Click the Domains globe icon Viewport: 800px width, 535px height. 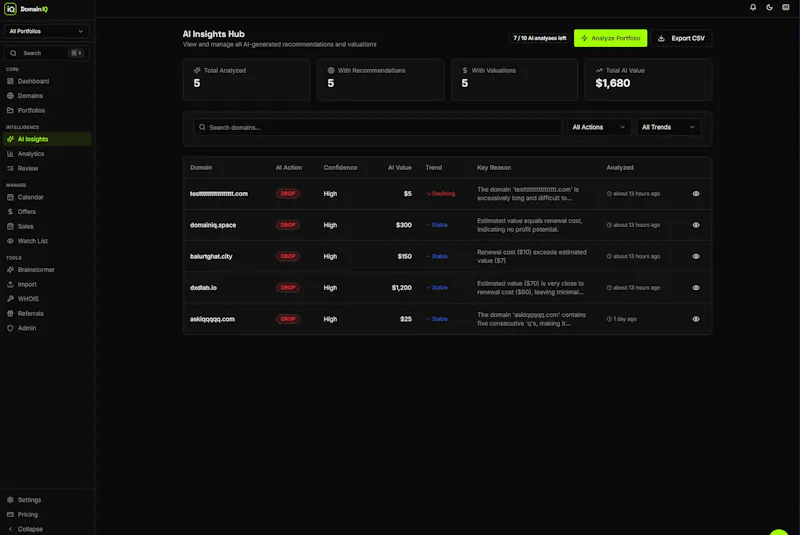[x=10, y=96]
